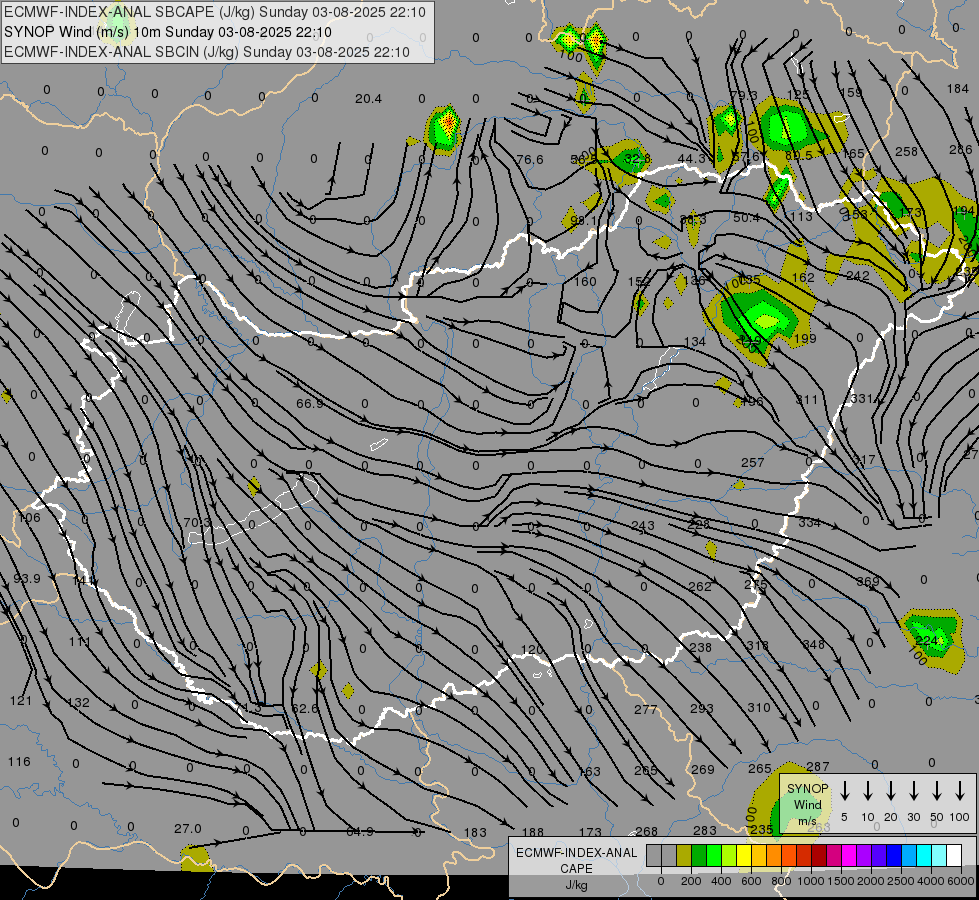Select the deep blue swatch before 2500
The image size is (979, 900).
[894, 856]
